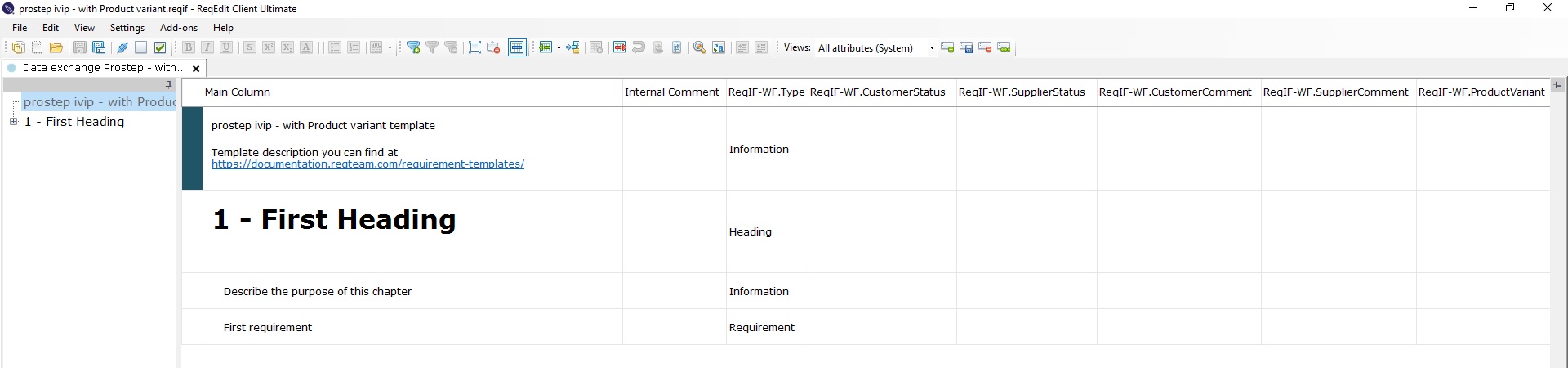Open search with the magnifier icon

[699, 47]
